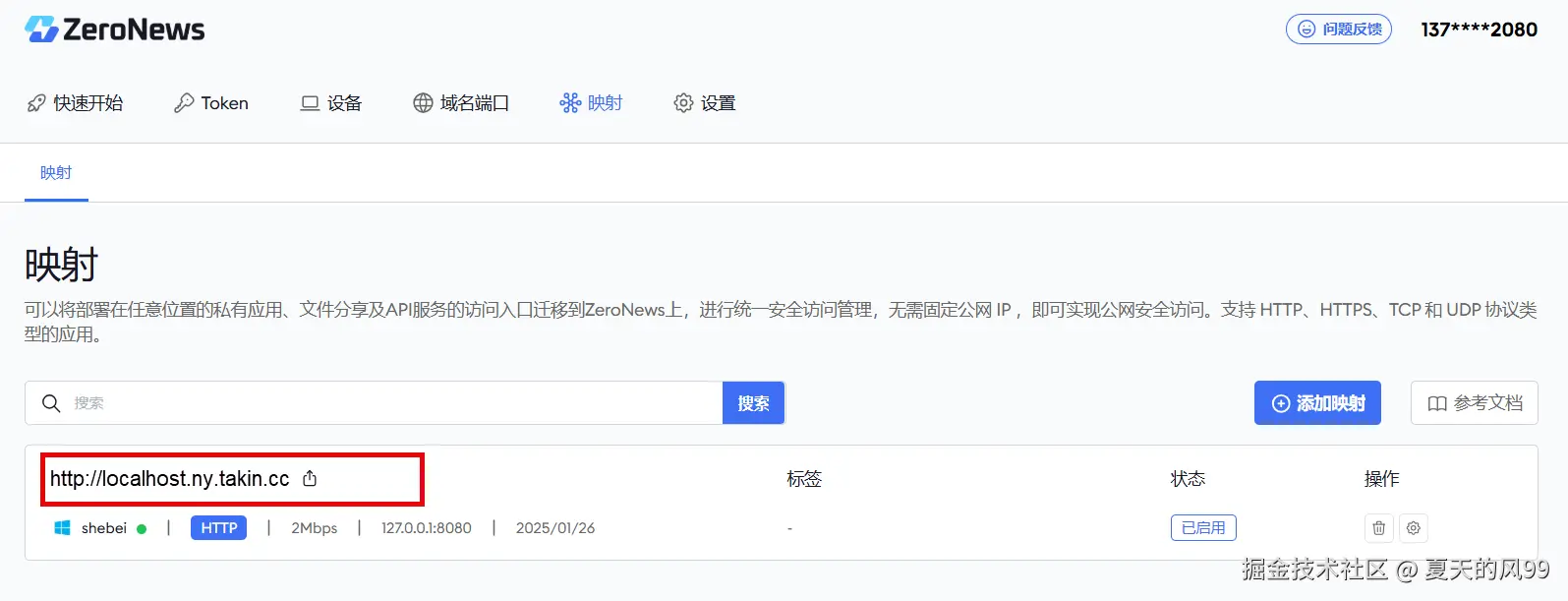The width and height of the screenshot is (1568, 601).
Task: Open account menu 137****2080
Action: (1479, 30)
